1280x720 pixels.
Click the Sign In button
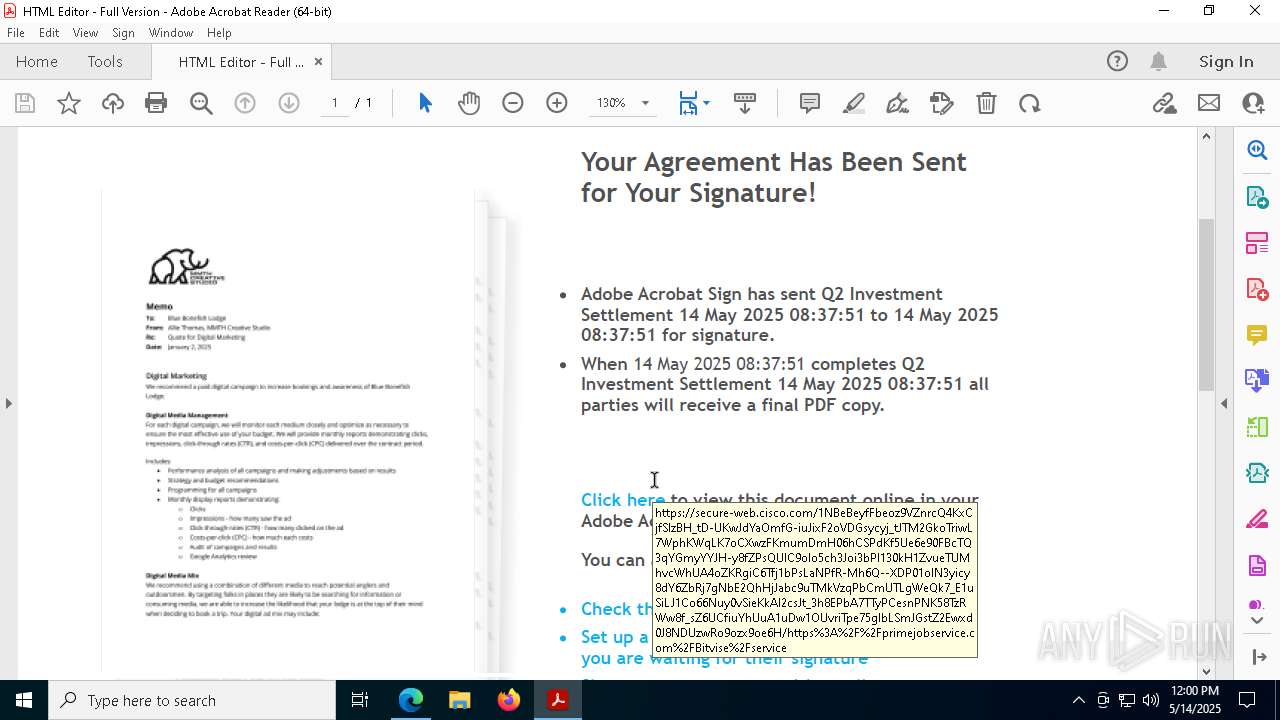click(x=1226, y=61)
